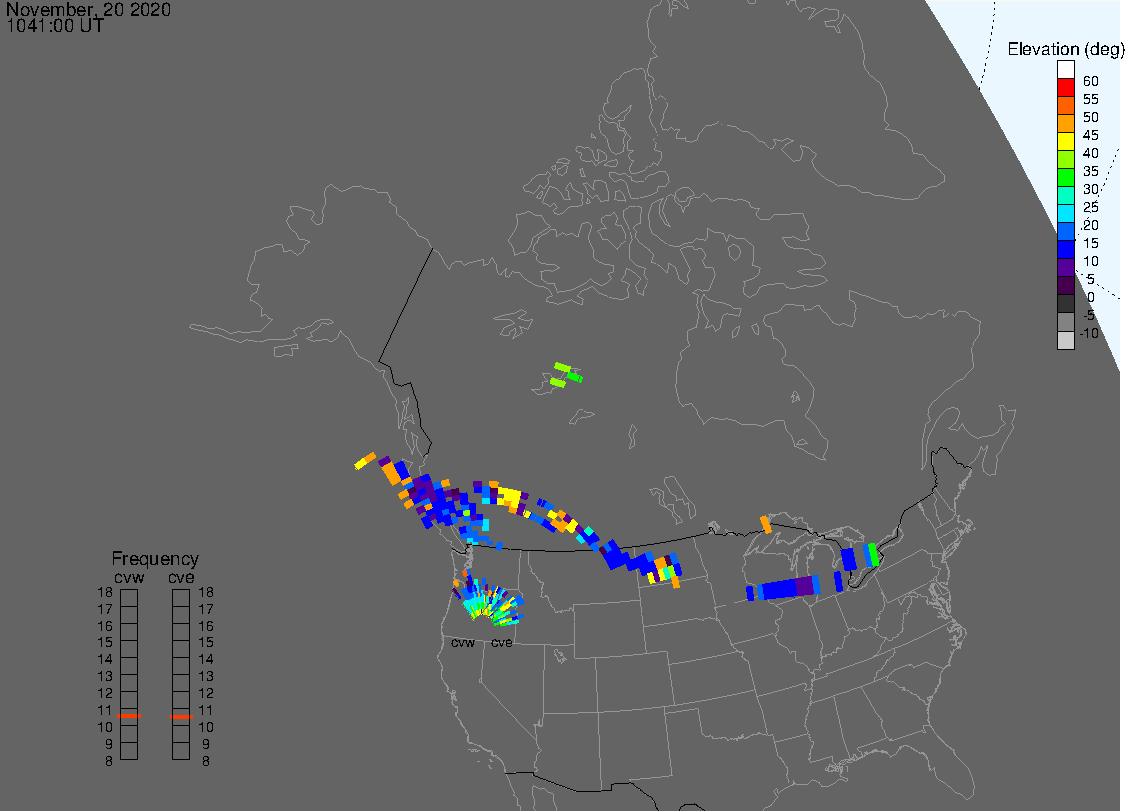
Task: Click the red marker on the cvw frequency bar
Action: [x=129, y=716]
